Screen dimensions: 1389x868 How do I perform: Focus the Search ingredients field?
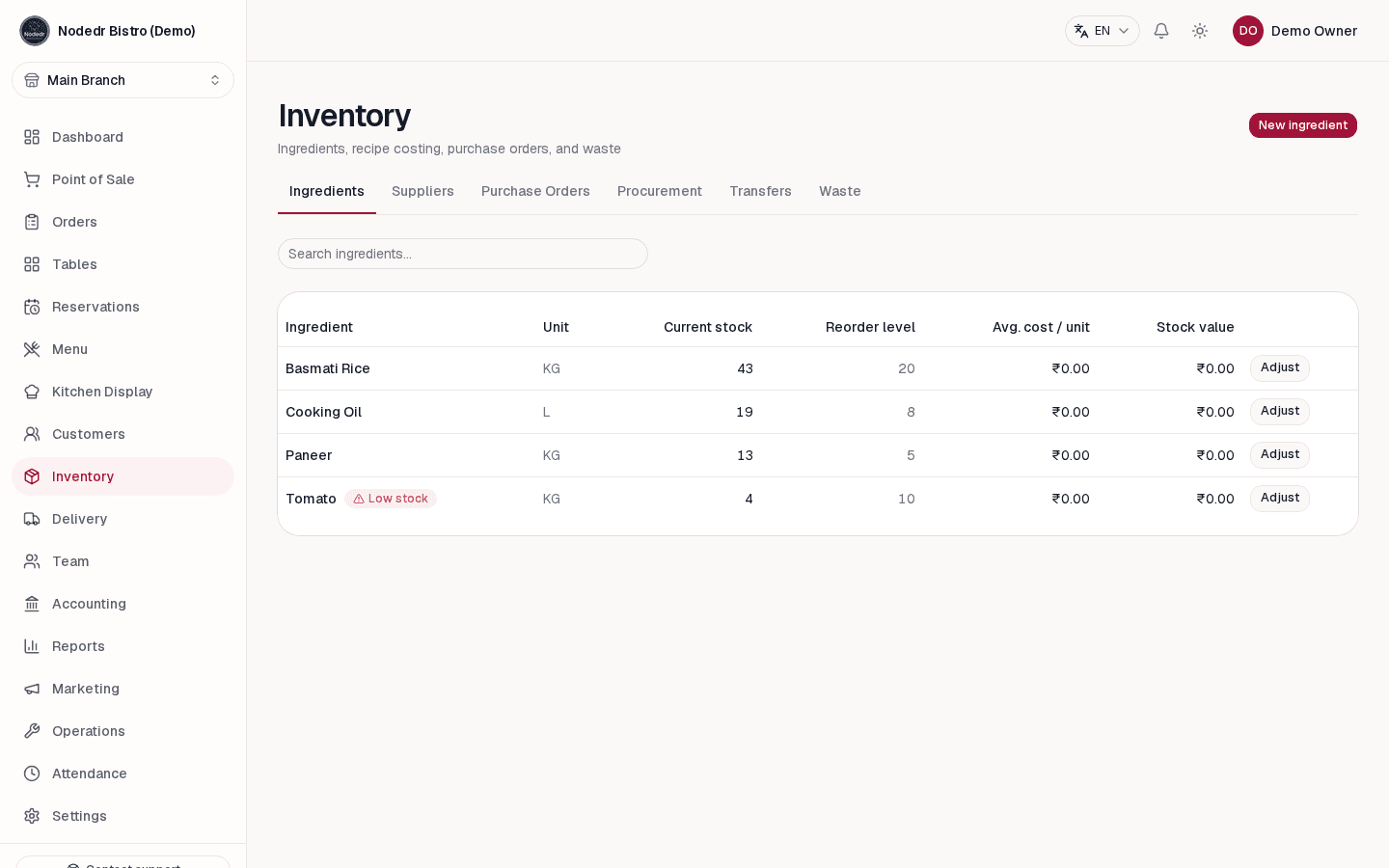pos(463,254)
